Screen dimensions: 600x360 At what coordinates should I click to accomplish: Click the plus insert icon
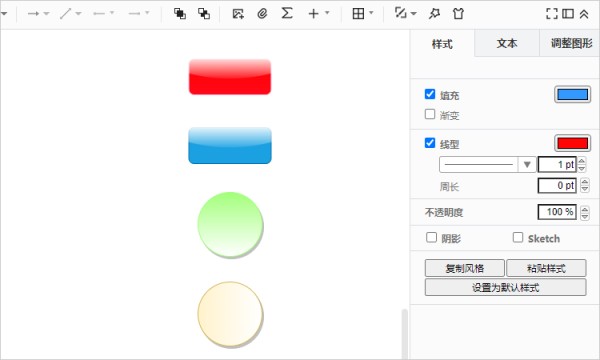[x=313, y=14]
